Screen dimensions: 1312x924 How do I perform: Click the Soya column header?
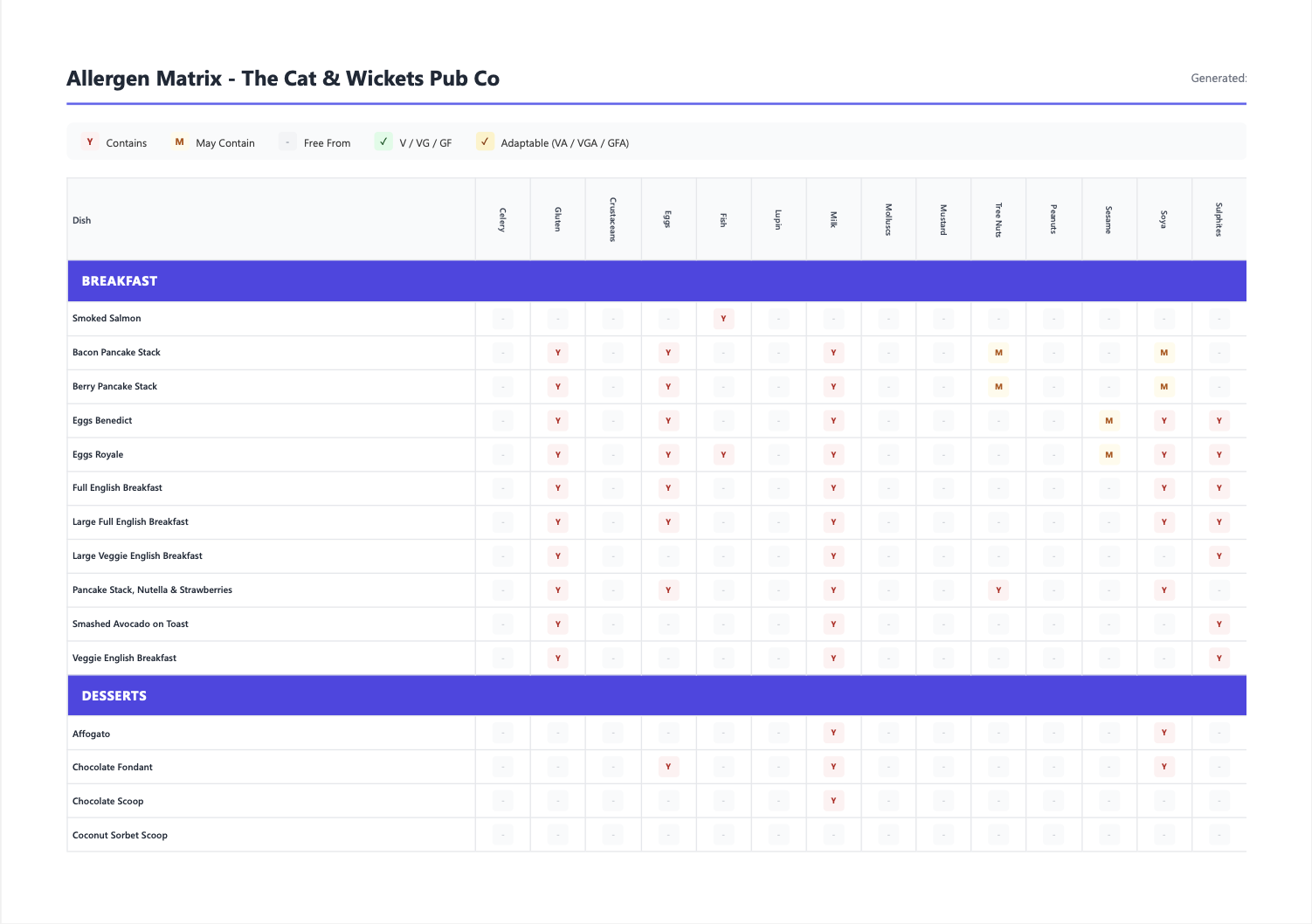1164,220
